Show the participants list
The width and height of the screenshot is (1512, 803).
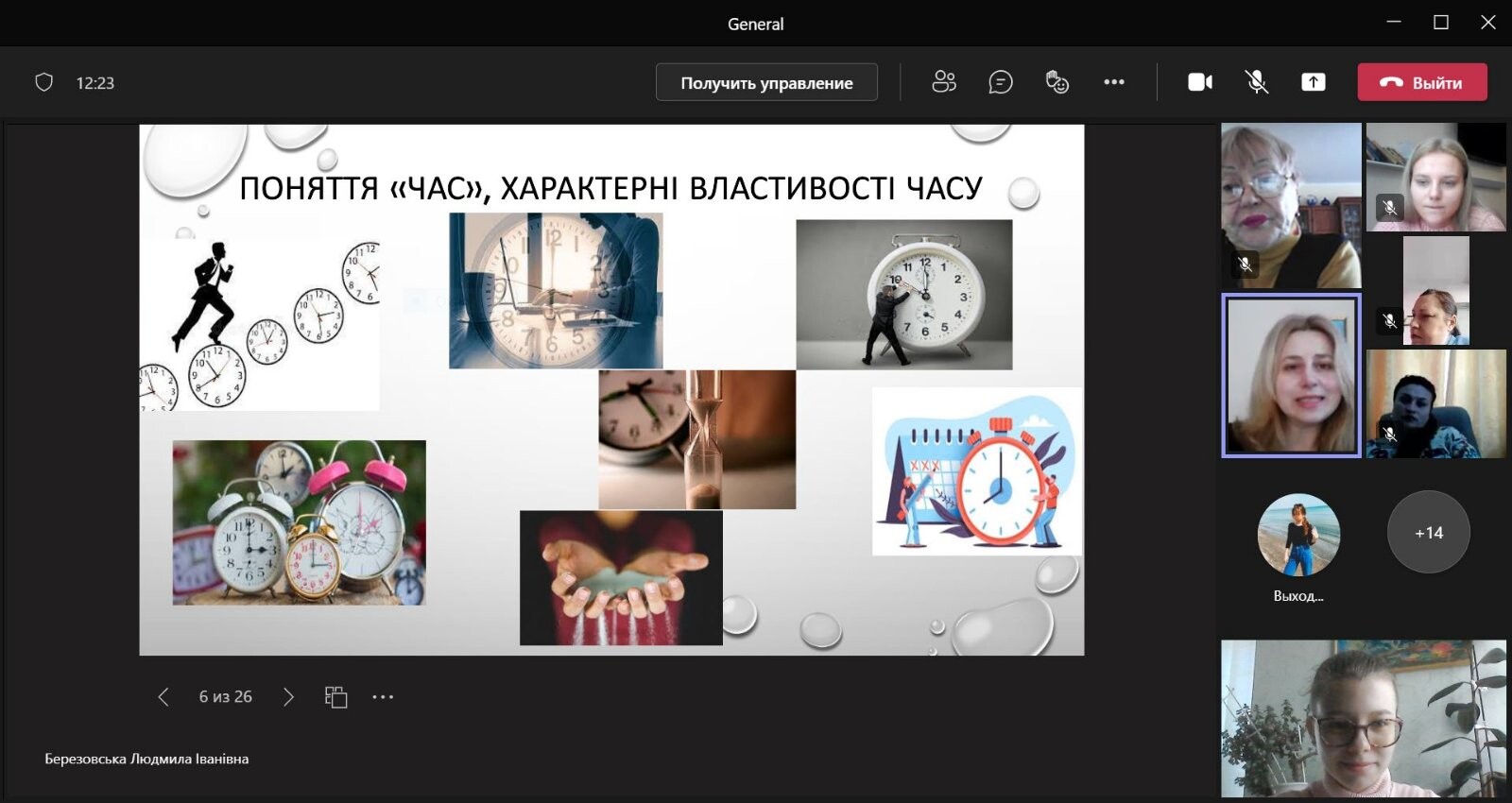pos(944,82)
